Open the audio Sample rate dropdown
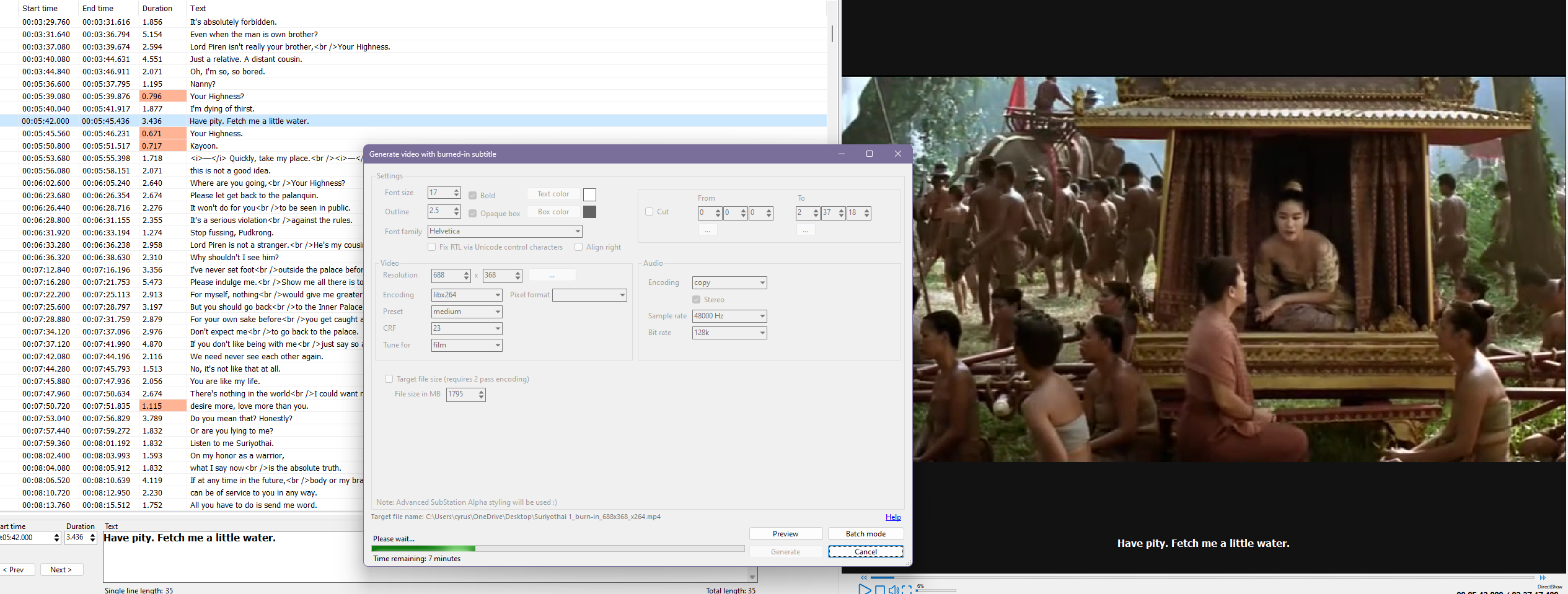Viewport: 1568px width, 594px height. [x=762, y=317]
